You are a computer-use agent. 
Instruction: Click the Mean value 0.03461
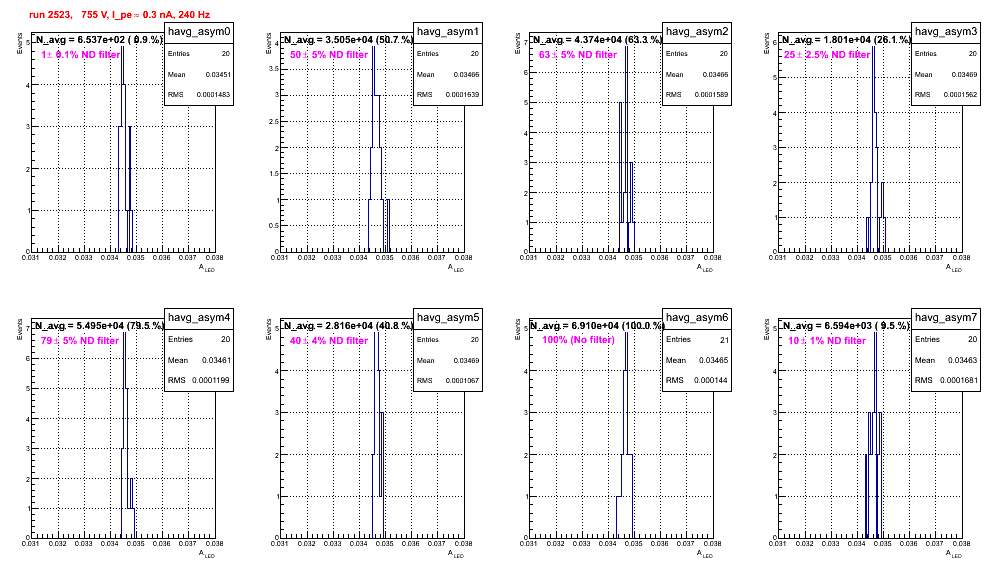click(217, 360)
